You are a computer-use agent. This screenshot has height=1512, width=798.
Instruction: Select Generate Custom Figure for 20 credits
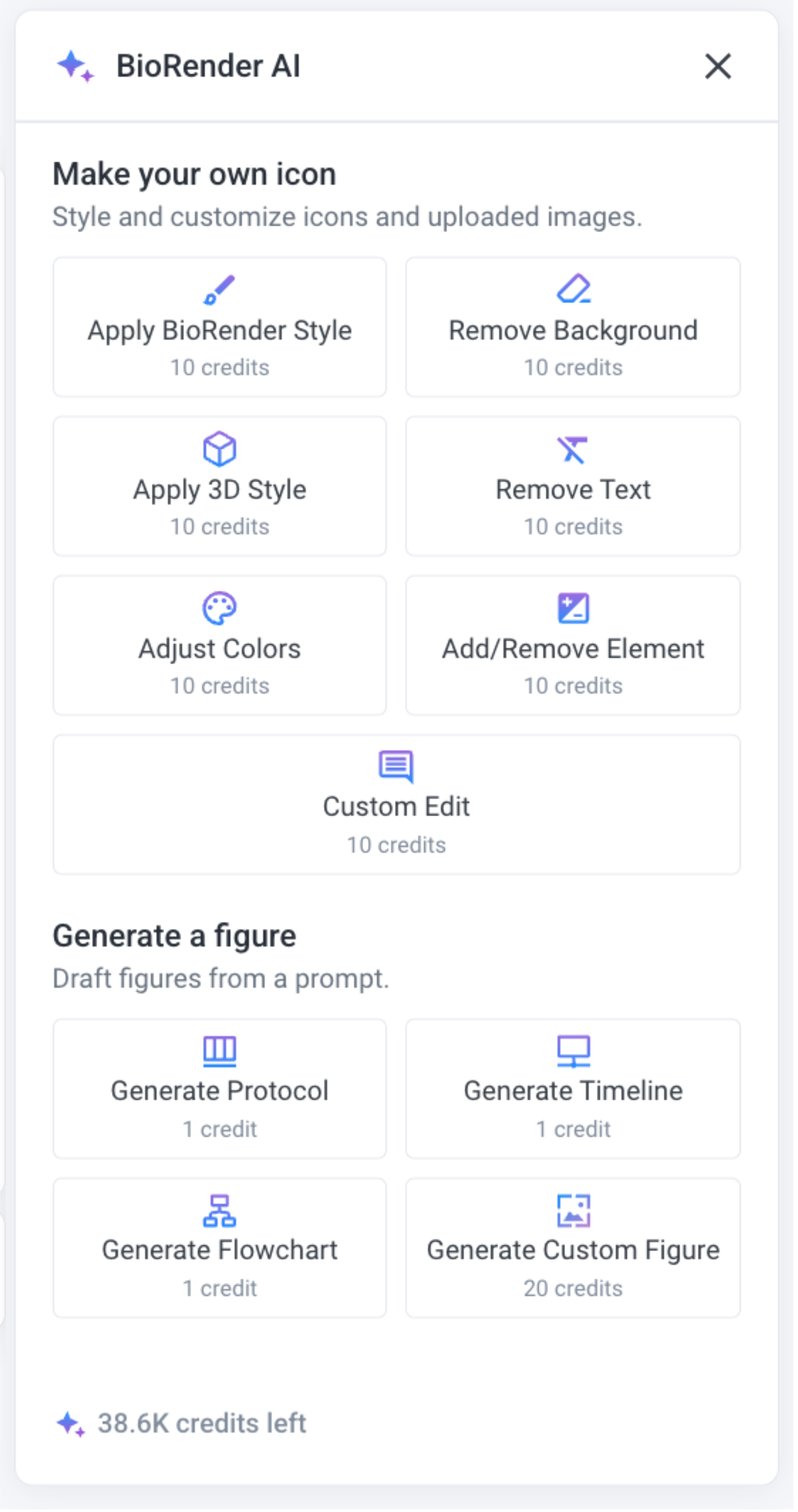(573, 1250)
